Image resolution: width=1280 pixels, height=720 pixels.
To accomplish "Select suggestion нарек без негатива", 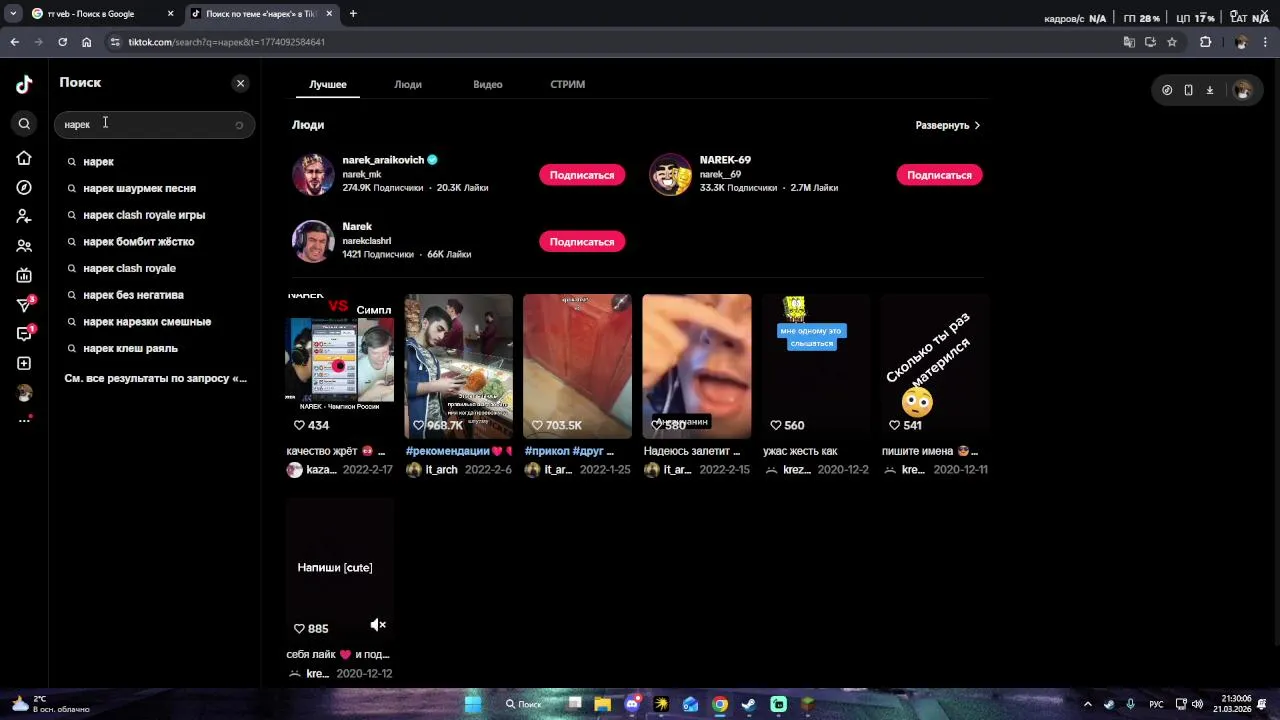I will (133, 295).
